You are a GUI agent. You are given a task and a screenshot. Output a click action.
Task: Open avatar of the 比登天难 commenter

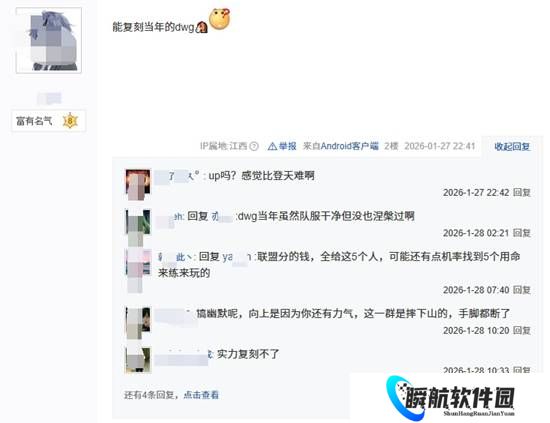click(138, 184)
